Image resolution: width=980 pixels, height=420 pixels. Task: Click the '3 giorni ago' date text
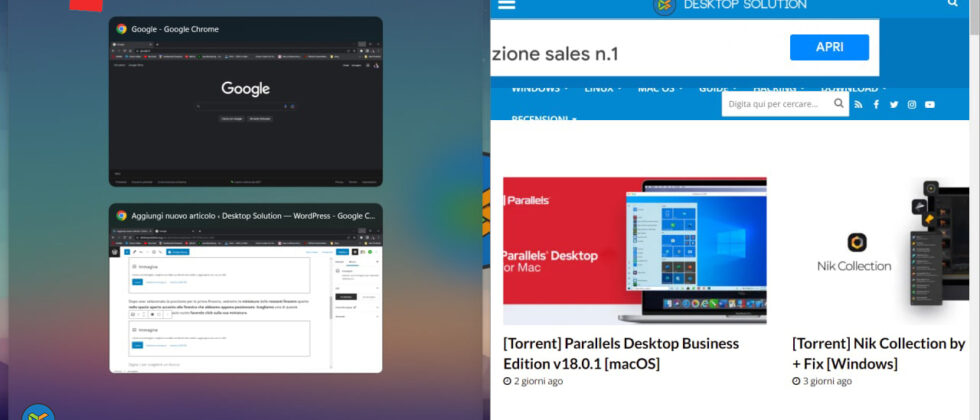pyautogui.click(x=828, y=381)
